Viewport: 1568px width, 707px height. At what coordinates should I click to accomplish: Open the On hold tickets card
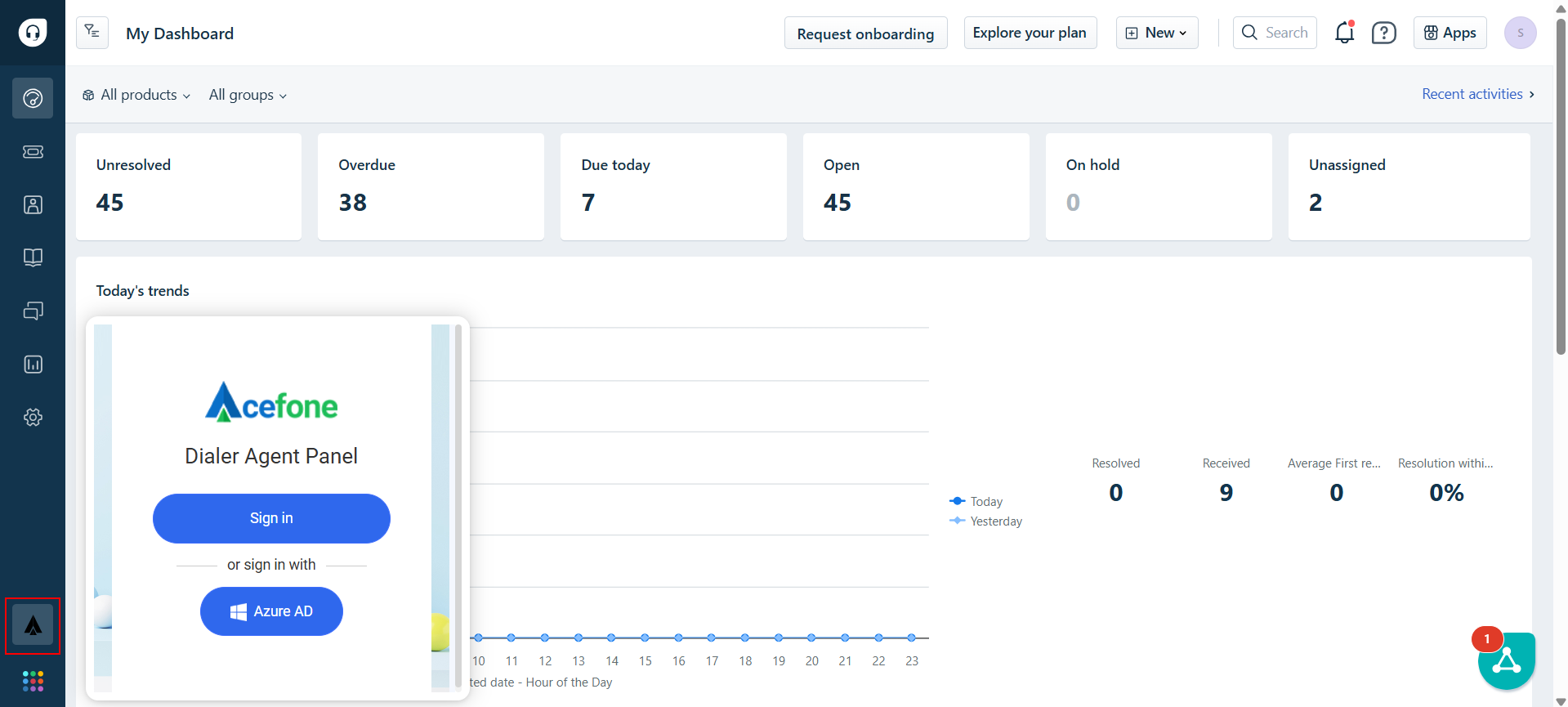tap(1159, 186)
